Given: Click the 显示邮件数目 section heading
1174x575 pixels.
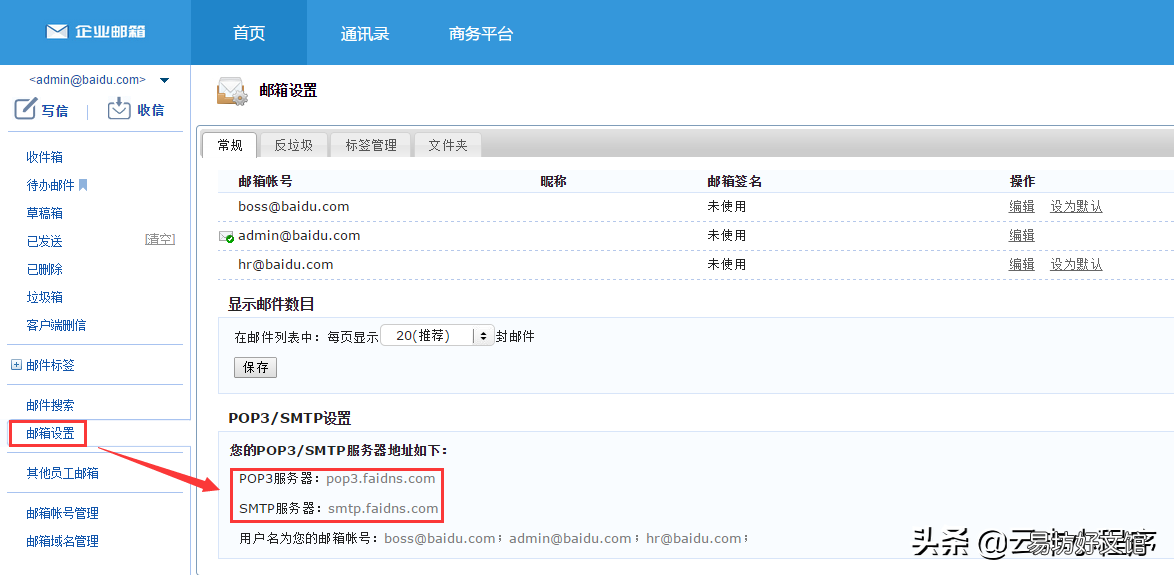Looking at the screenshot, I should pos(271,304).
